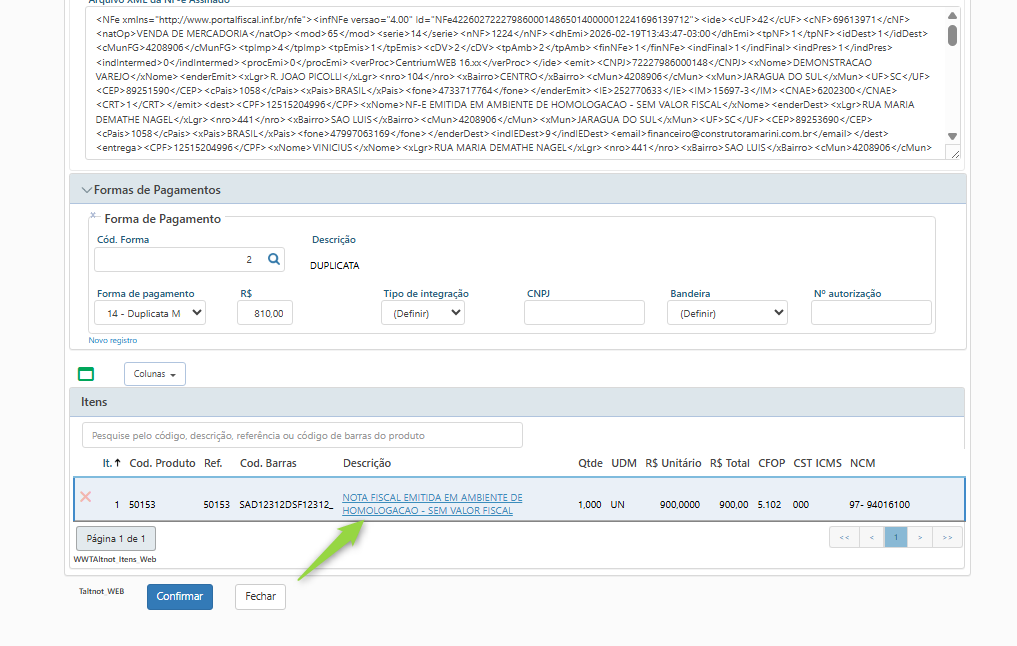1017x646 pixels.
Task: Open the Tipo de integração dropdown
Action: [x=422, y=313]
